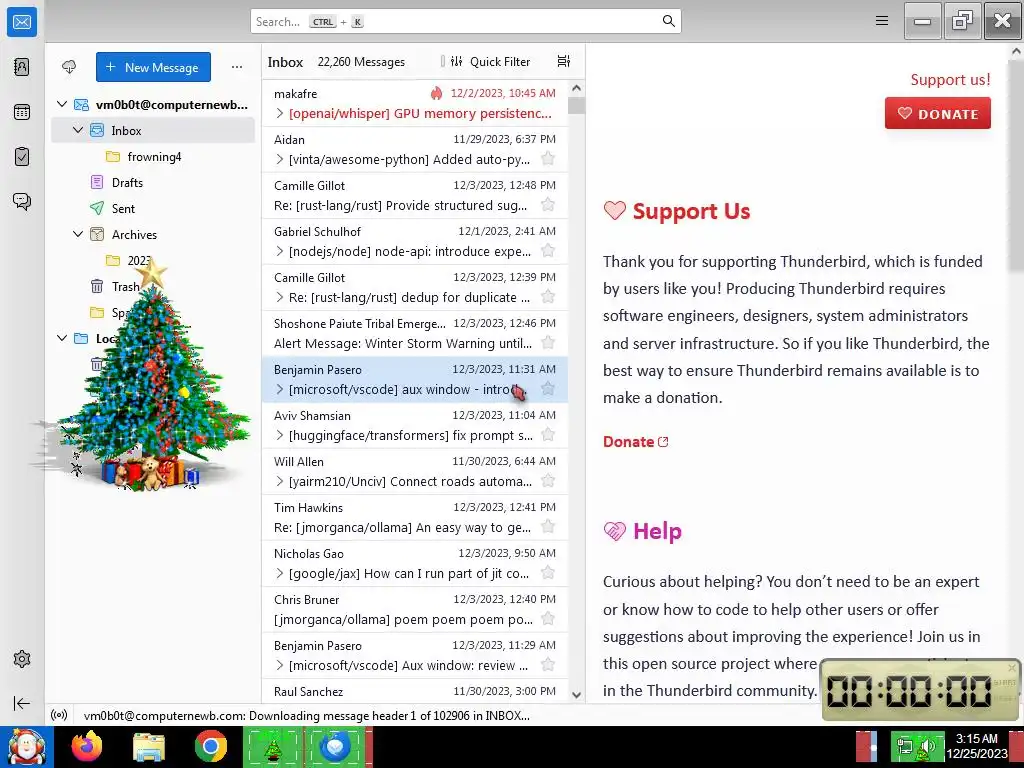
Task: Open the Chat space
Action: [22, 201]
